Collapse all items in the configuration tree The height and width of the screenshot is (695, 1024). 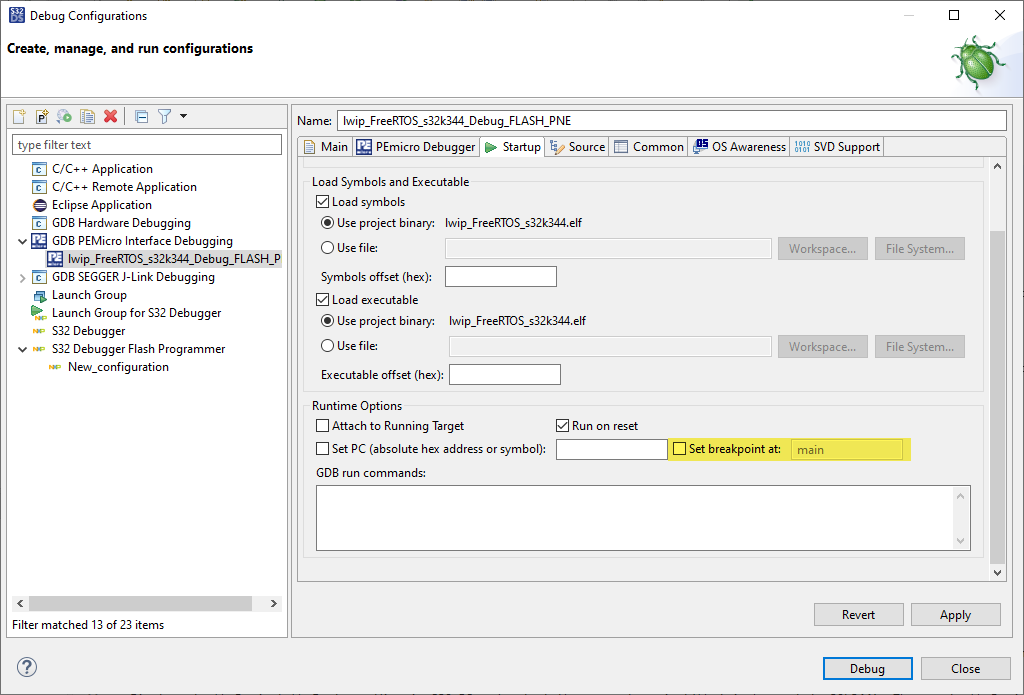coord(141,116)
